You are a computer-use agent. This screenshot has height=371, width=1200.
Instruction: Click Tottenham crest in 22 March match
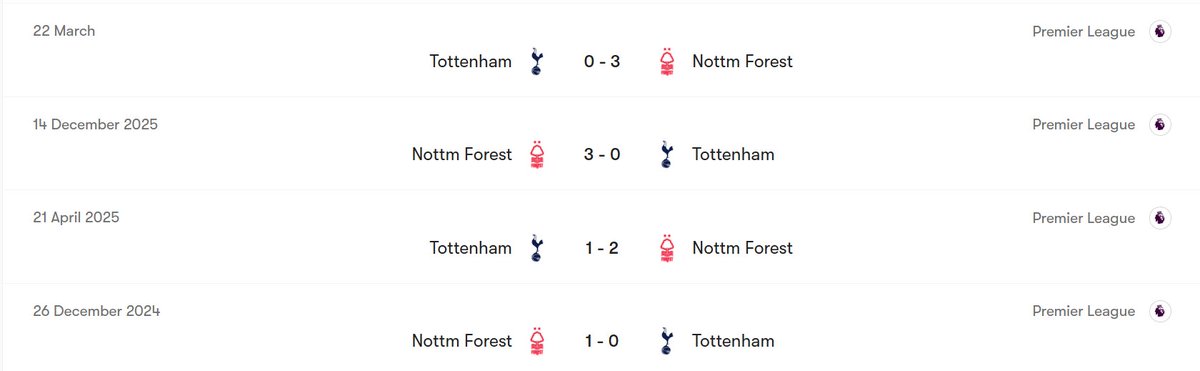[537, 62]
